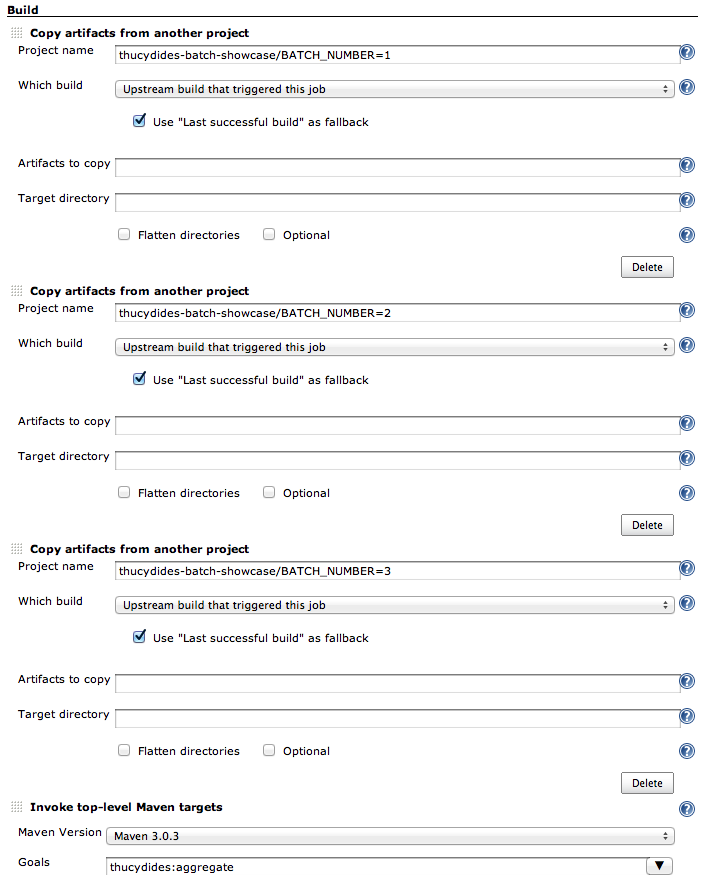Click the first Artifacts to copy field
Image resolution: width=725 pixels, height=875 pixels.
397,167
